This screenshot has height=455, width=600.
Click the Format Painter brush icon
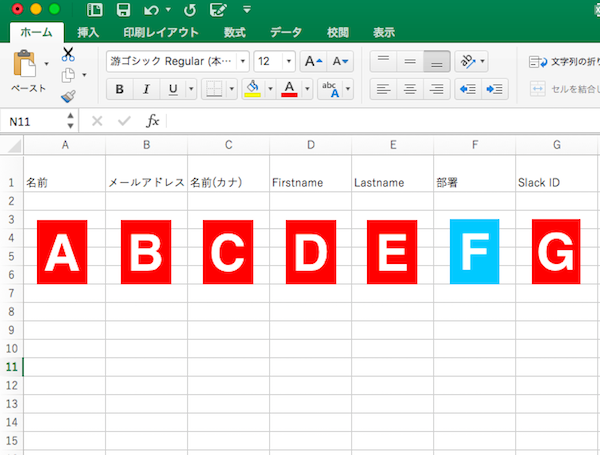68,97
